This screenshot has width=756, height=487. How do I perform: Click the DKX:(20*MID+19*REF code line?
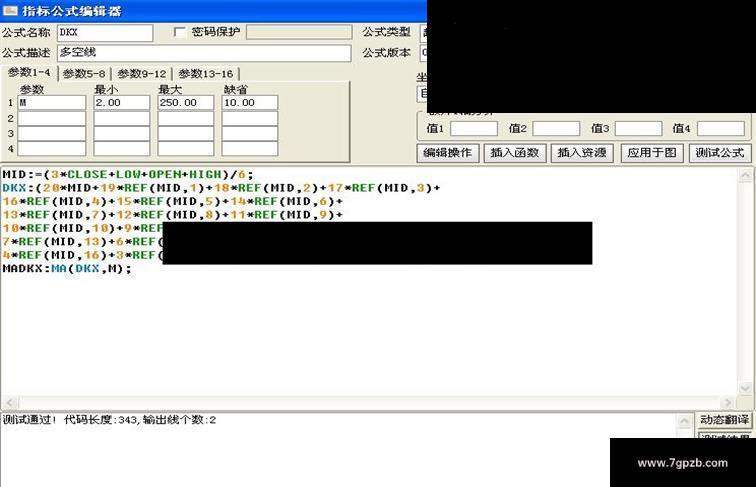(221, 188)
